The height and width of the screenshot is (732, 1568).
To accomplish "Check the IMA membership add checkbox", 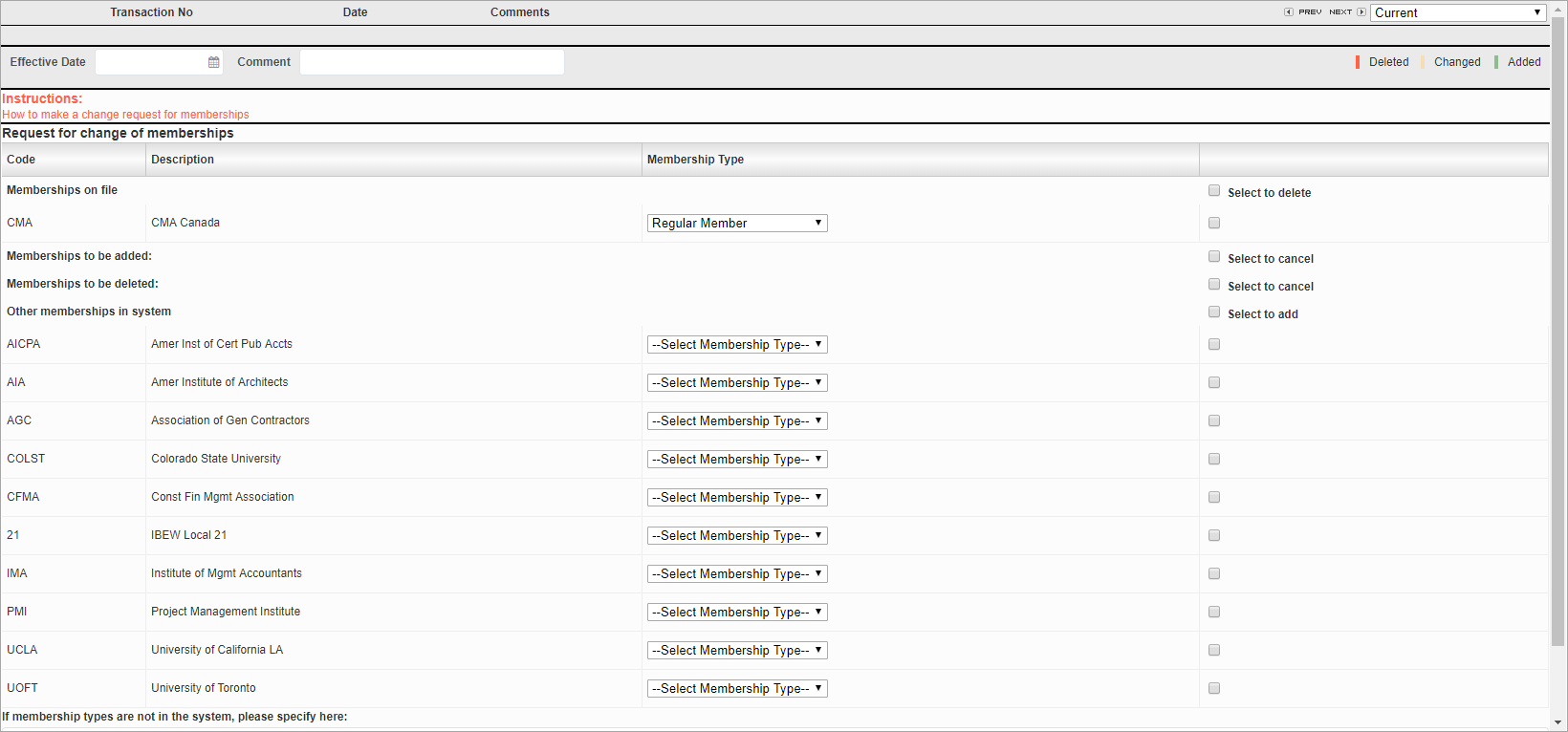I will click(x=1214, y=573).
